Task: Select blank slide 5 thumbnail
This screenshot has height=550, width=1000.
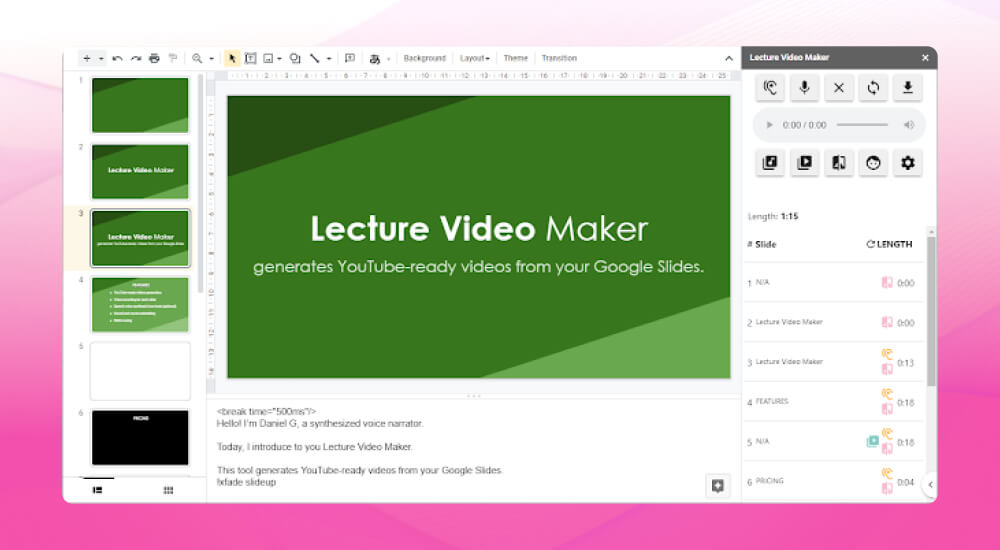Action: pyautogui.click(x=140, y=371)
